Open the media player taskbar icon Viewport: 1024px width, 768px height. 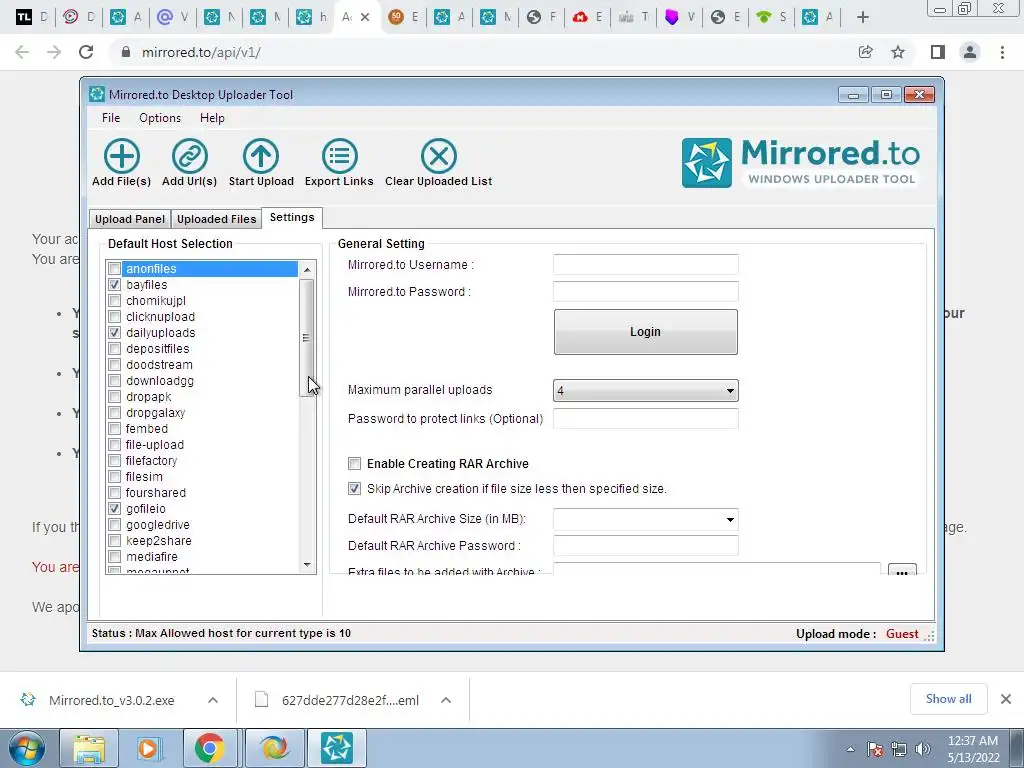148,748
